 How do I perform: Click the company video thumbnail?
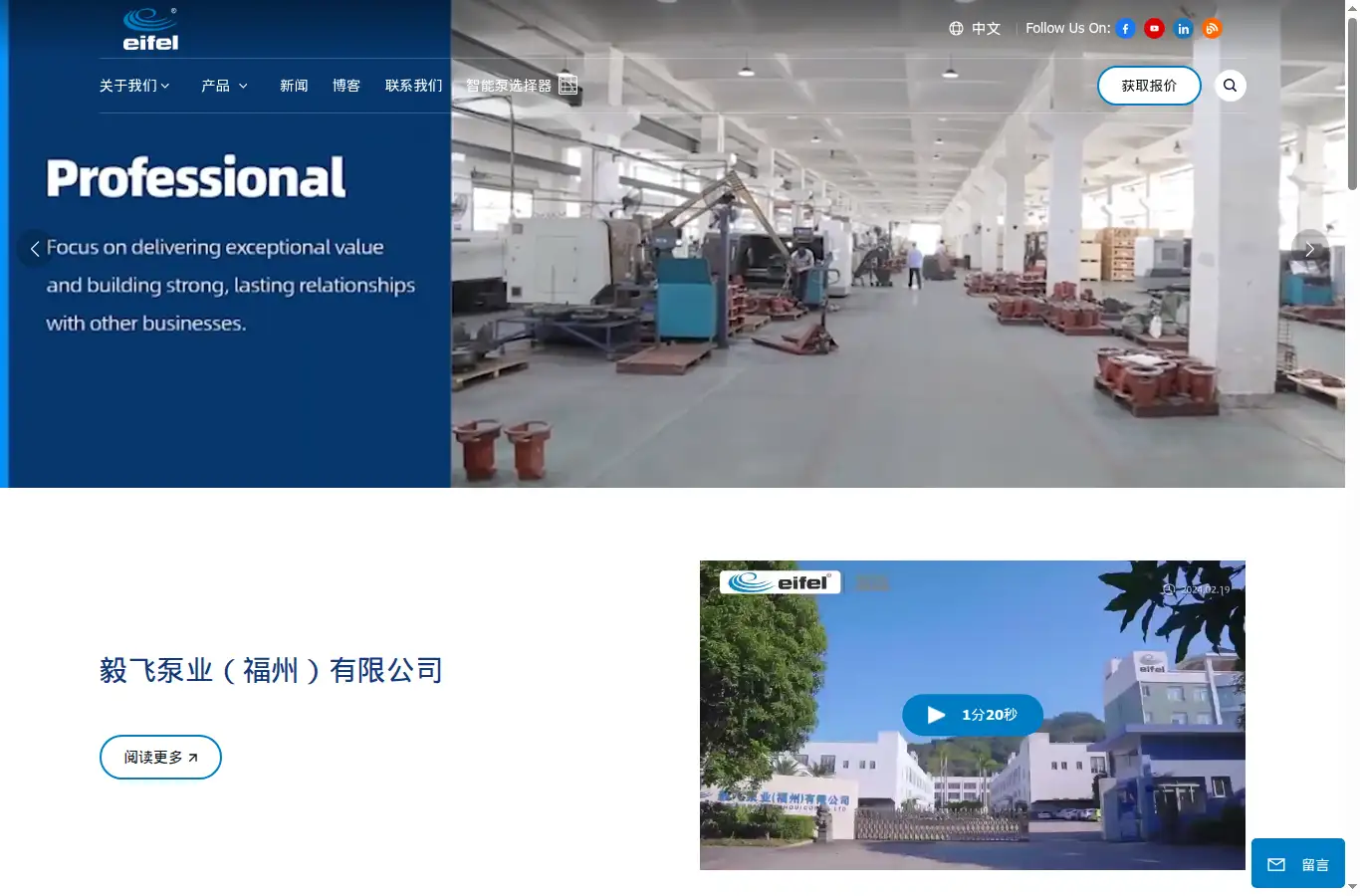(973, 715)
